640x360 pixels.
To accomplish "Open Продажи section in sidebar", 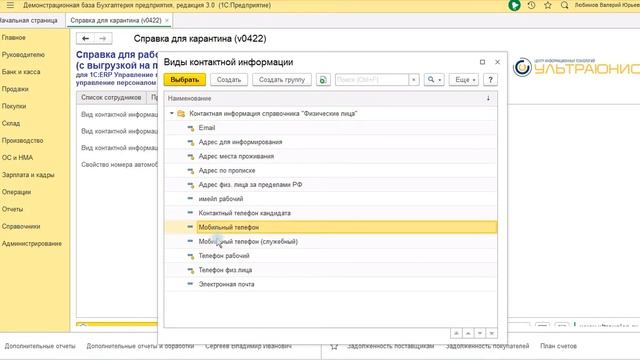I will coord(15,89).
